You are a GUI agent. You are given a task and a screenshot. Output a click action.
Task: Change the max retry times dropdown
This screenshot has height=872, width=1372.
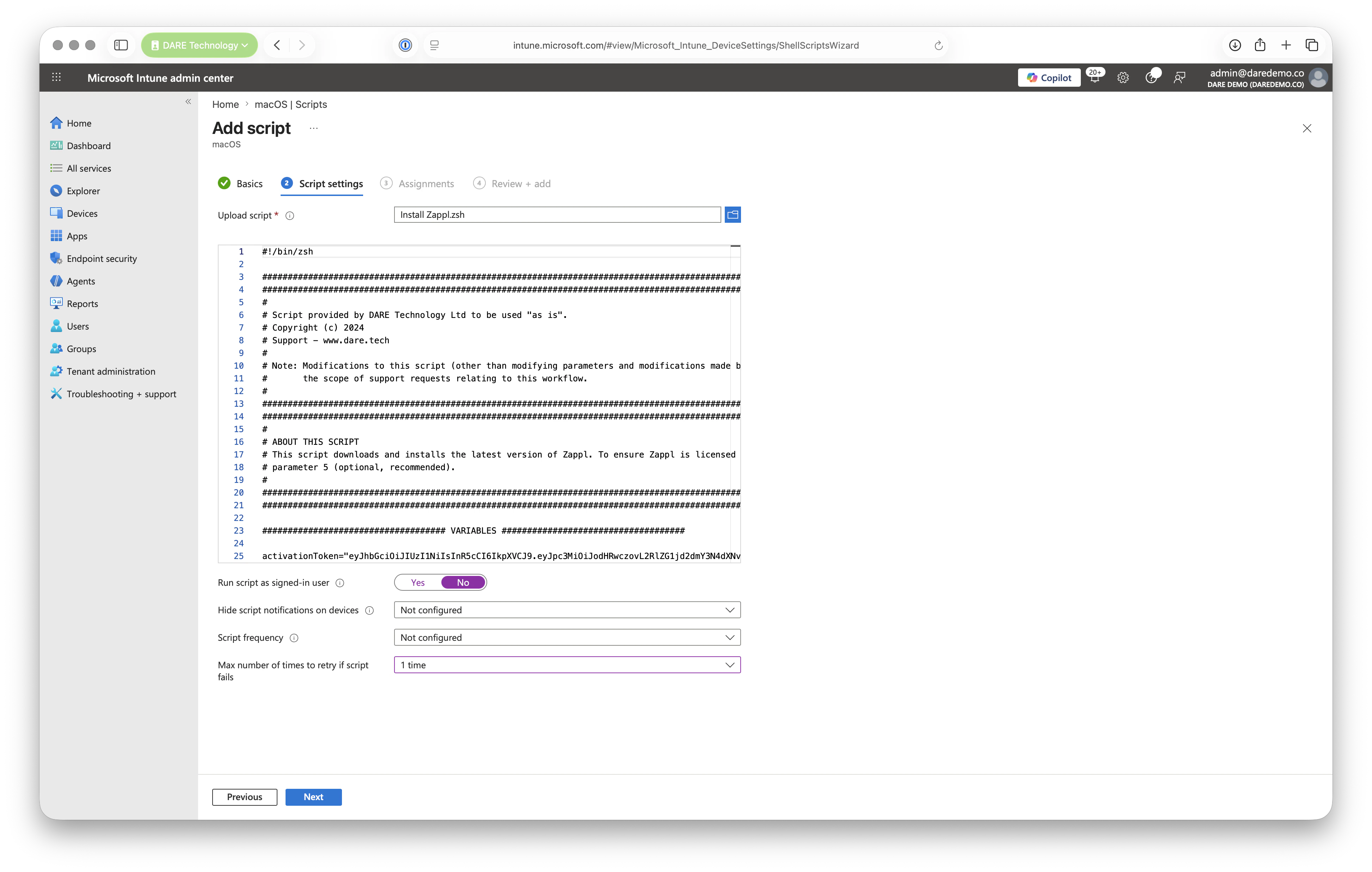(x=566, y=665)
